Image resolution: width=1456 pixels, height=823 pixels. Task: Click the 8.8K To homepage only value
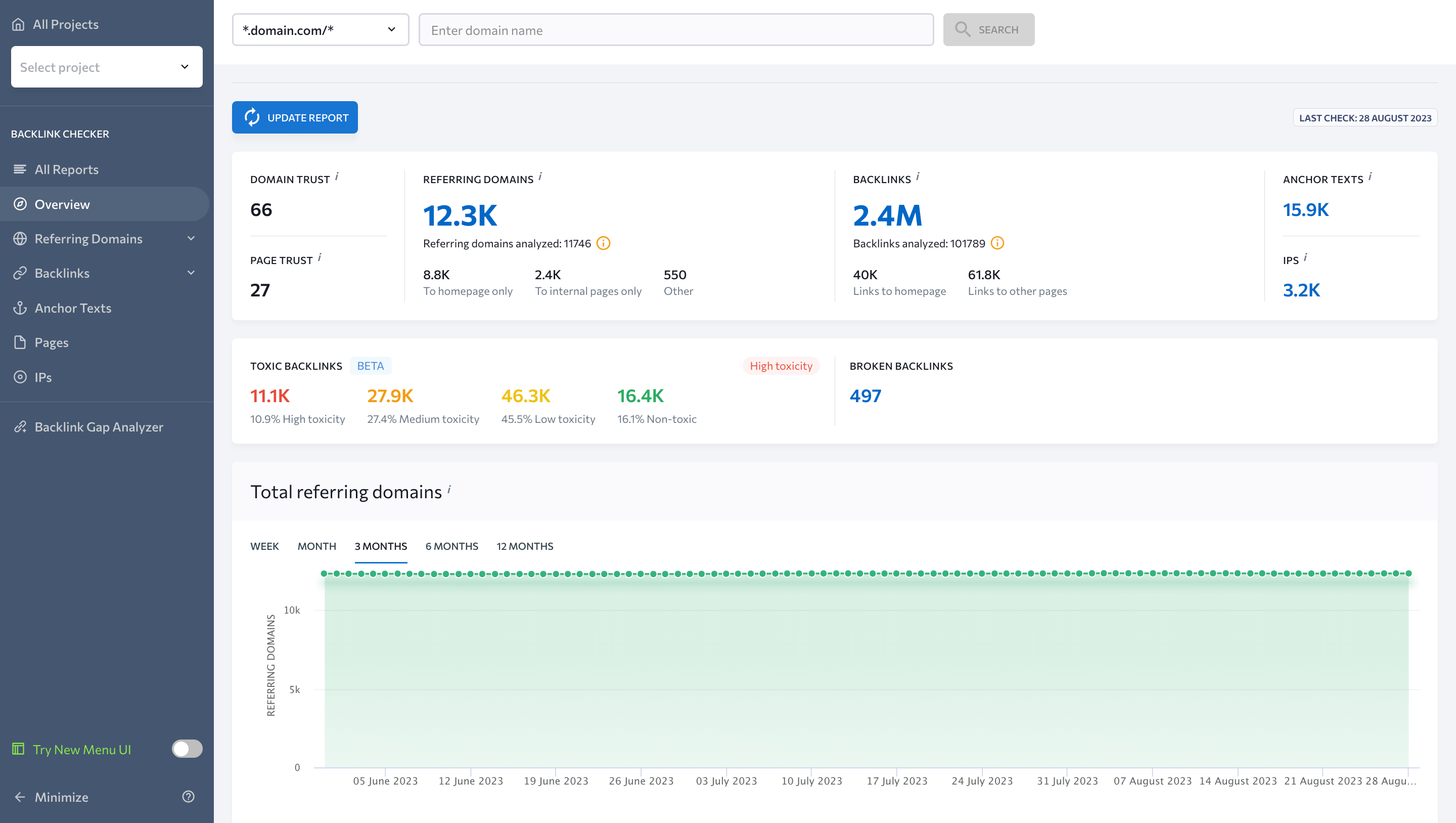[436, 275]
